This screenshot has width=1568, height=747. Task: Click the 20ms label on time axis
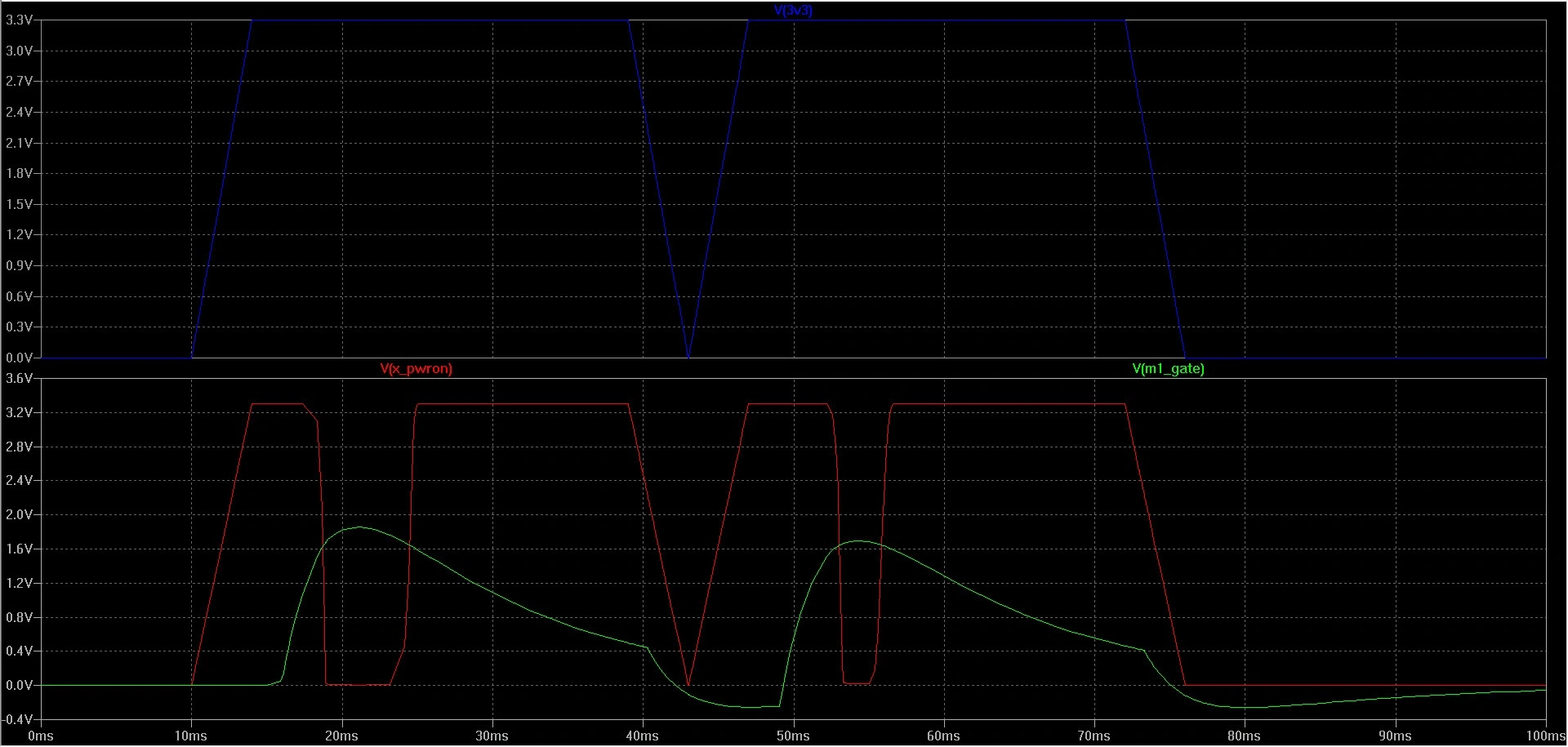tap(341, 736)
